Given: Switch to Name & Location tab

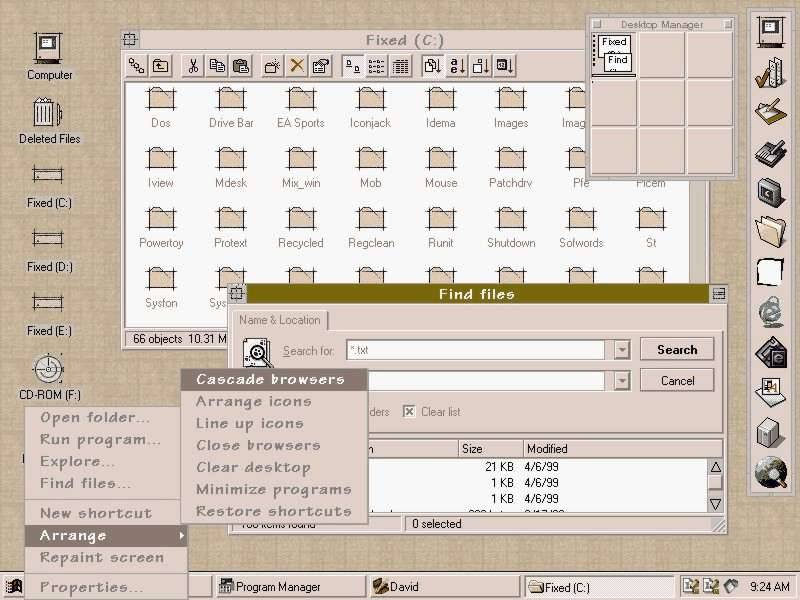Looking at the screenshot, I should 280,320.
